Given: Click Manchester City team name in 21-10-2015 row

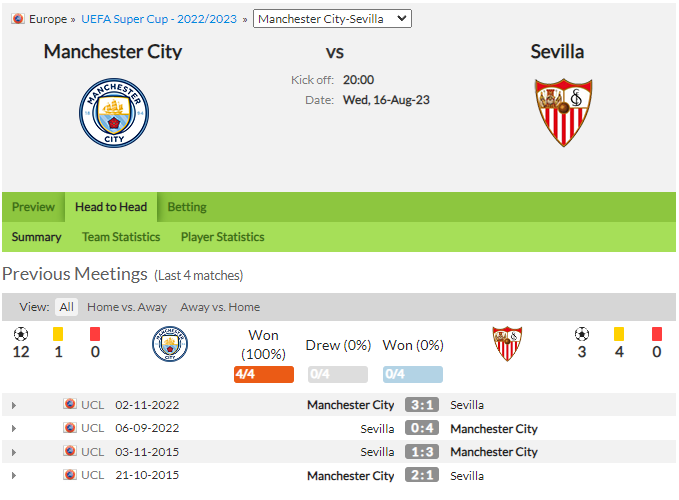Looking at the screenshot, I should [350, 476].
